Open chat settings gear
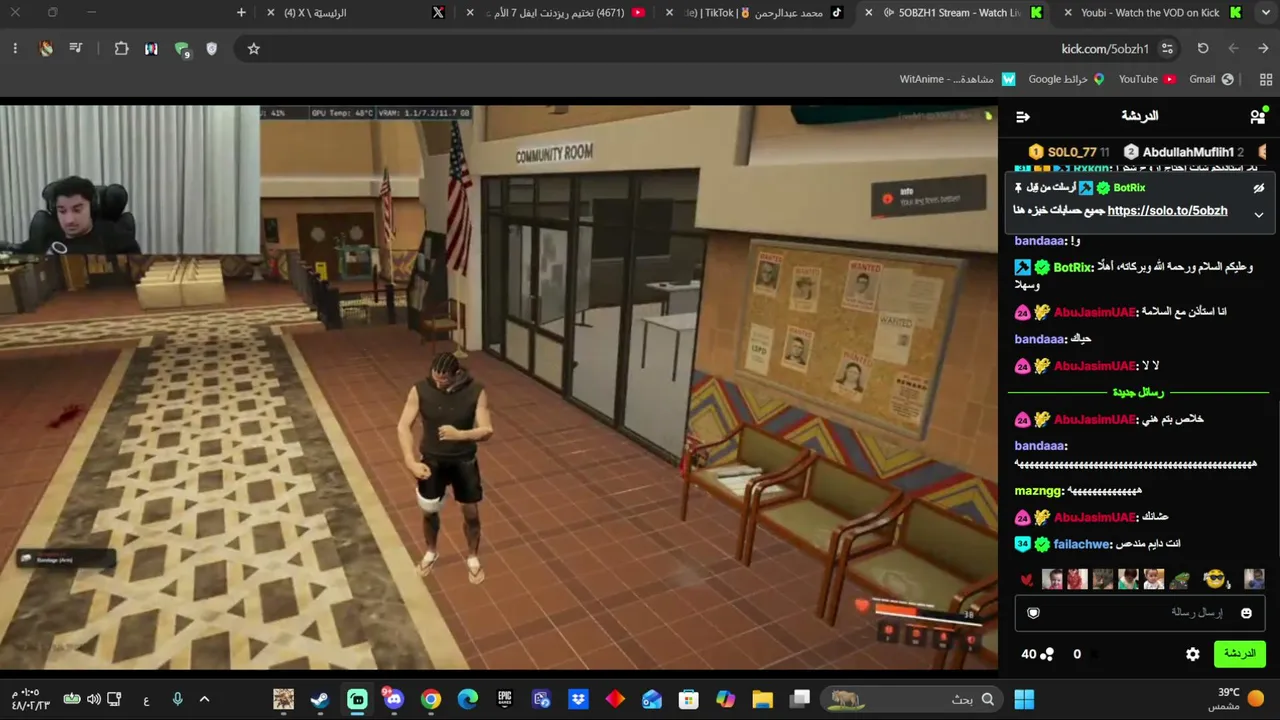The width and height of the screenshot is (1280, 720). tap(1193, 654)
